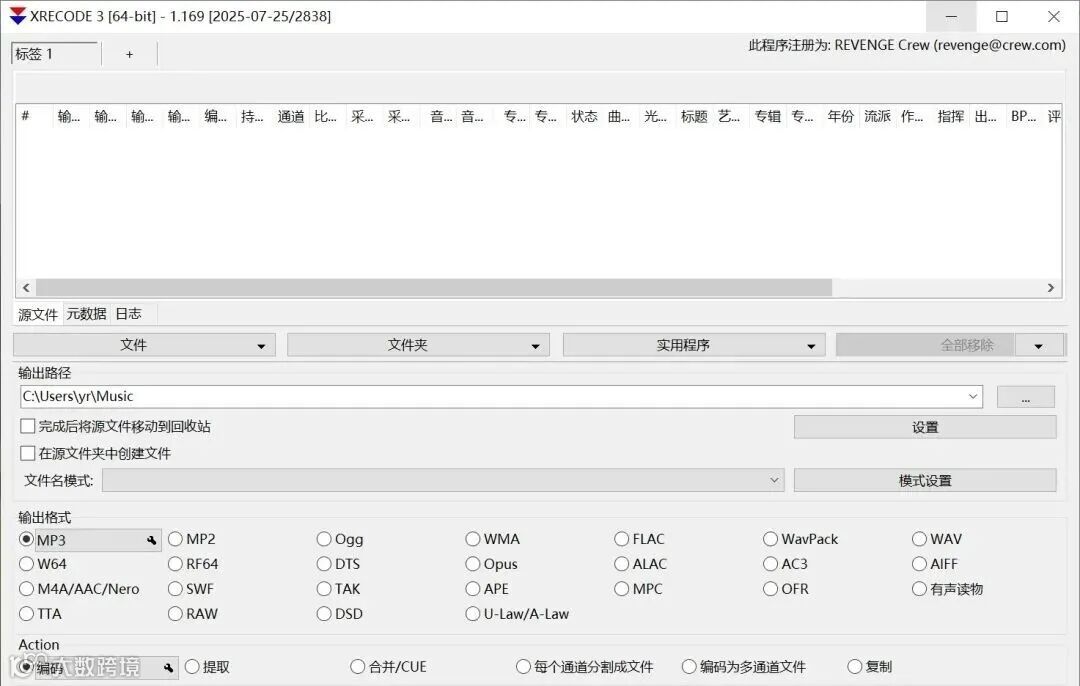Open arrow next to 全部移除
The image size is (1080, 686).
pos(1039,346)
